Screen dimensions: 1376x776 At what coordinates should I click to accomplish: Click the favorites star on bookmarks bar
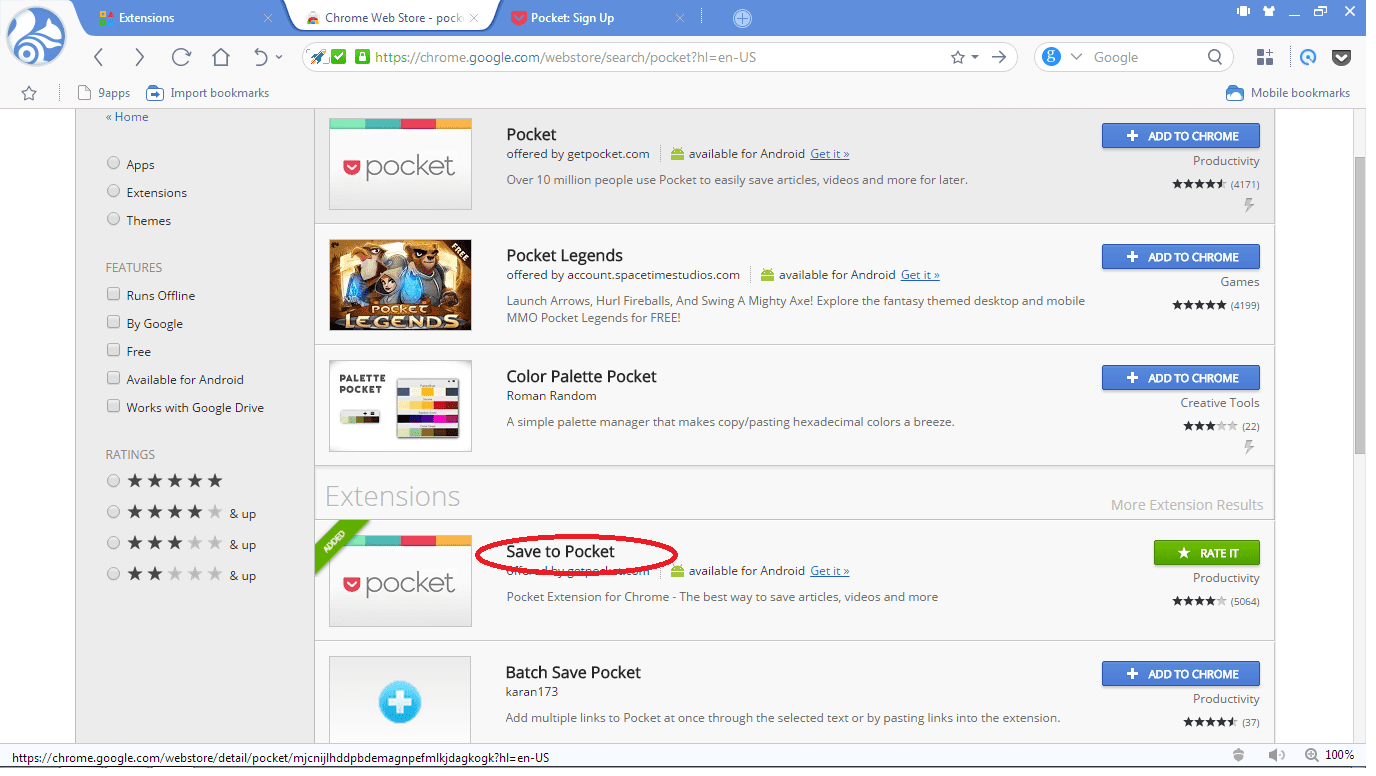click(29, 93)
